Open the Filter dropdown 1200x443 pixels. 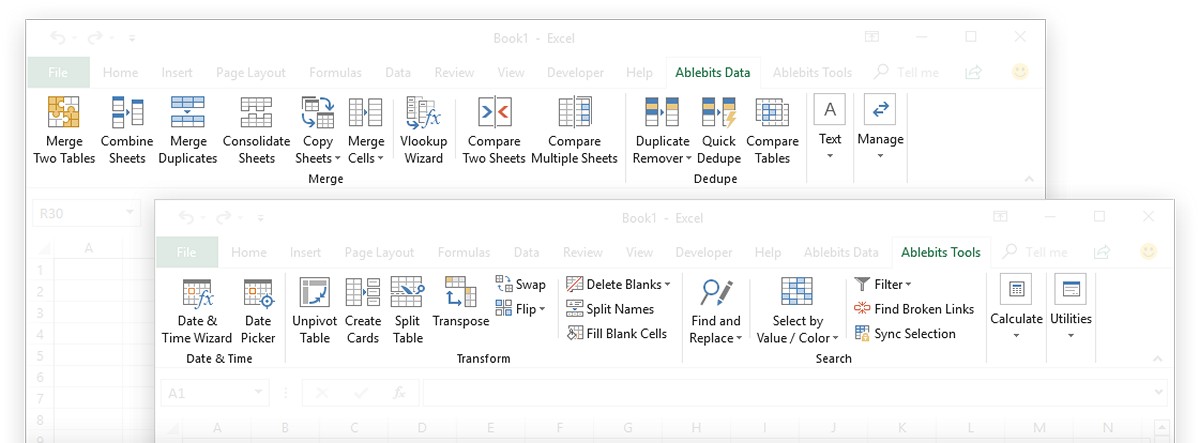(x=883, y=285)
